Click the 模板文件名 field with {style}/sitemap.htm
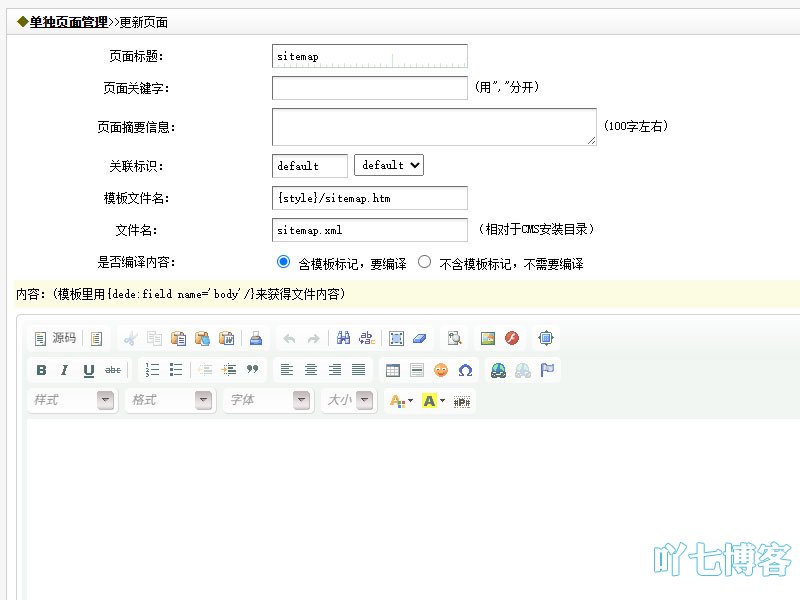Image resolution: width=800 pixels, height=600 pixels. pos(370,198)
